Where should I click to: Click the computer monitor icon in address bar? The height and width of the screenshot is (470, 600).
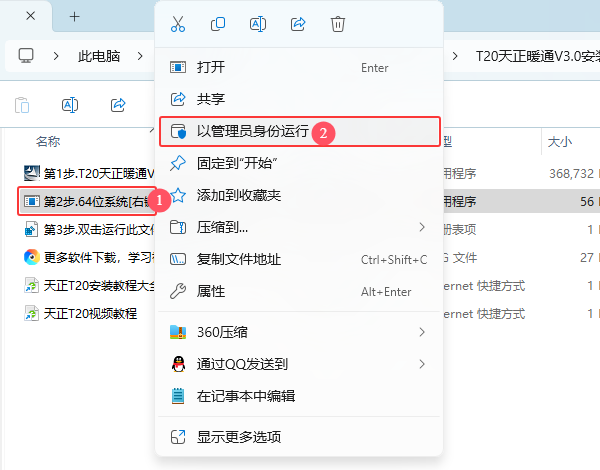click(26, 56)
